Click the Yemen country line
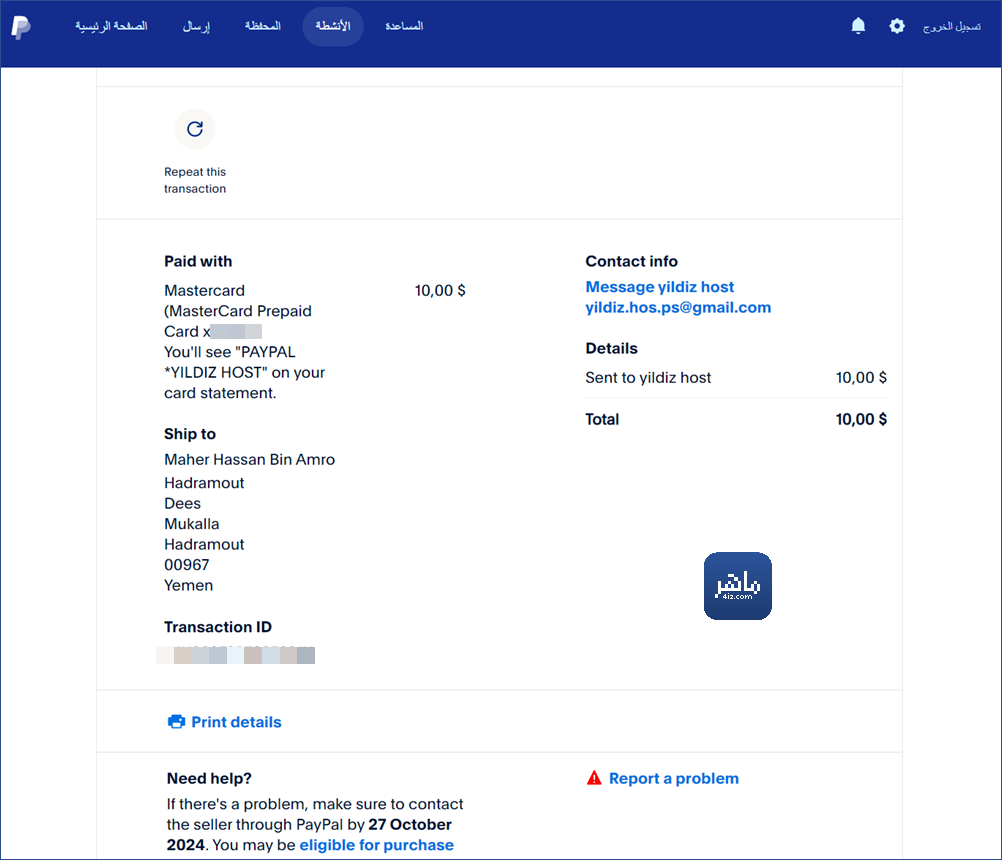Viewport: 1002px width, 860px height. click(189, 585)
